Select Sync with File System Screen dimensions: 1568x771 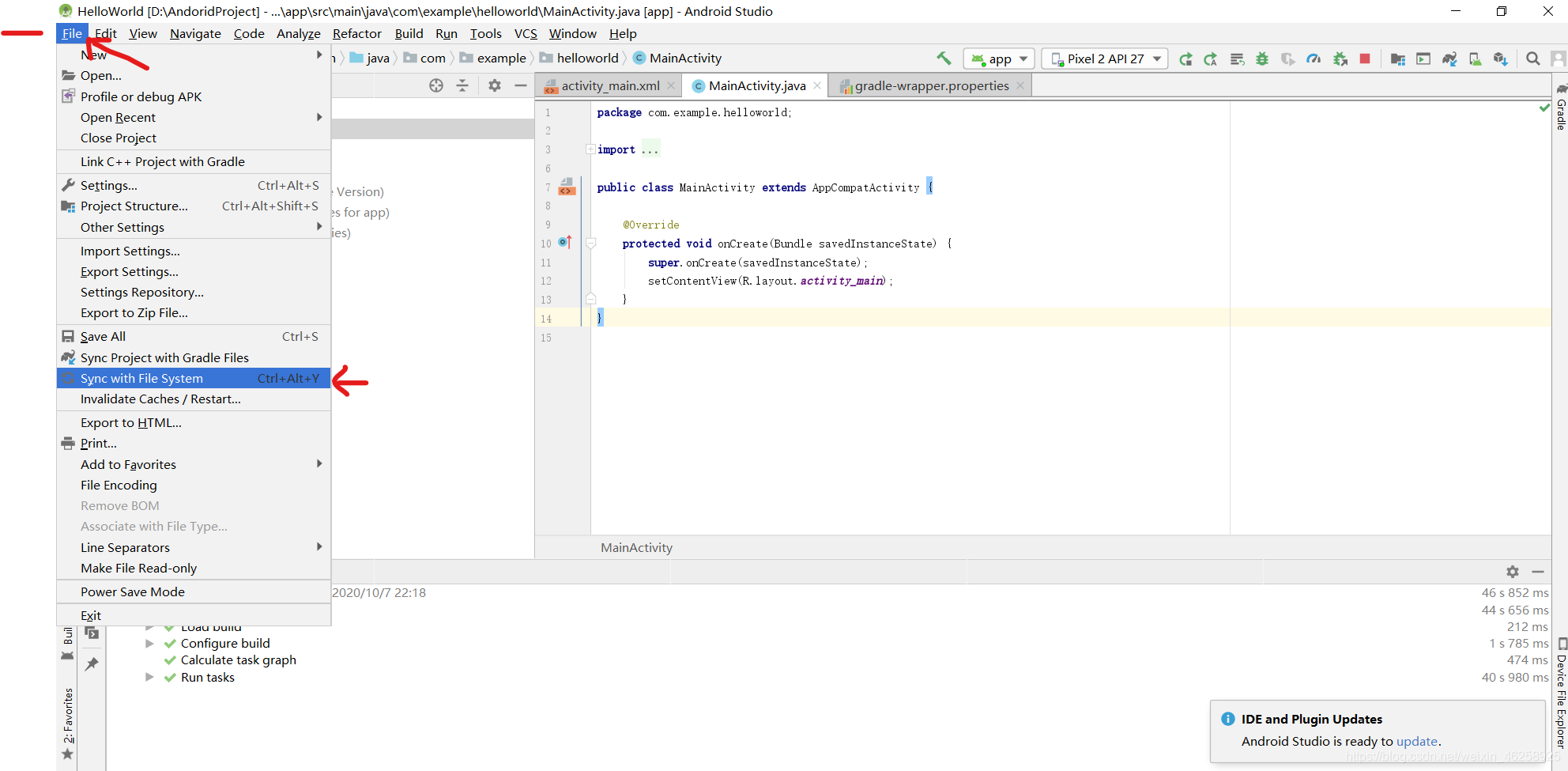(x=194, y=379)
